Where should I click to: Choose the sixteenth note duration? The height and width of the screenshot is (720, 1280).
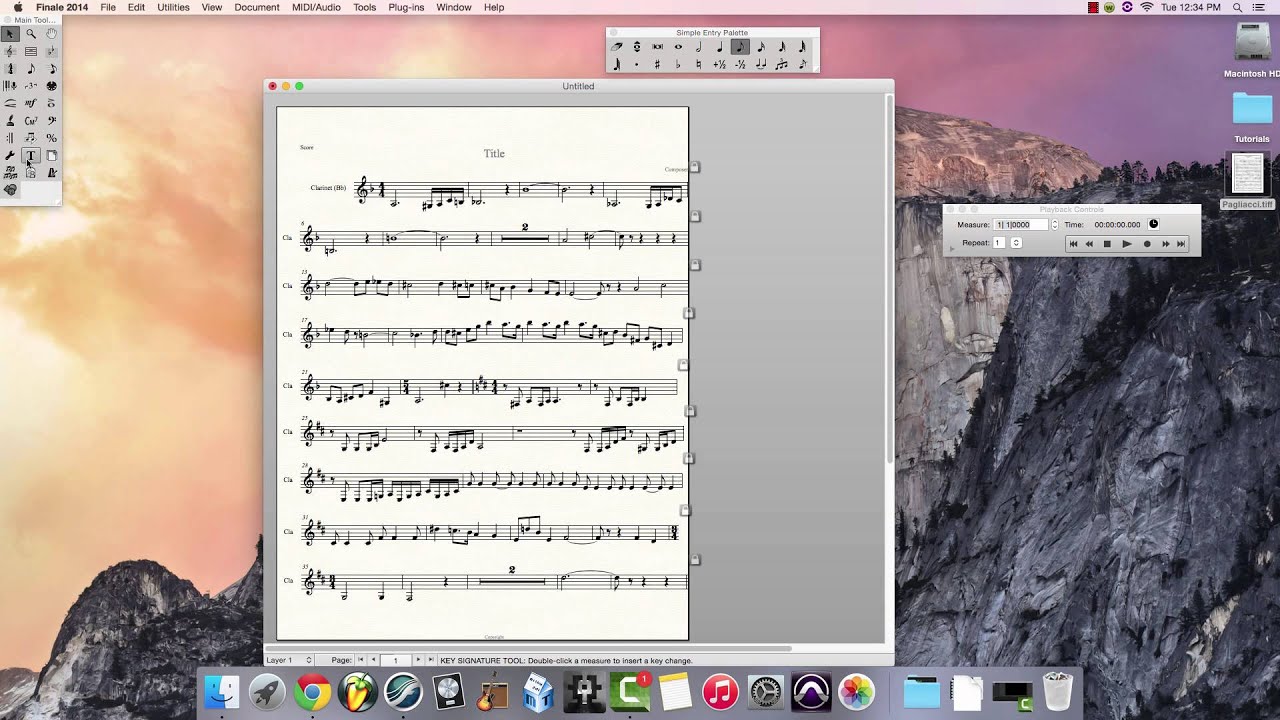tap(761, 47)
